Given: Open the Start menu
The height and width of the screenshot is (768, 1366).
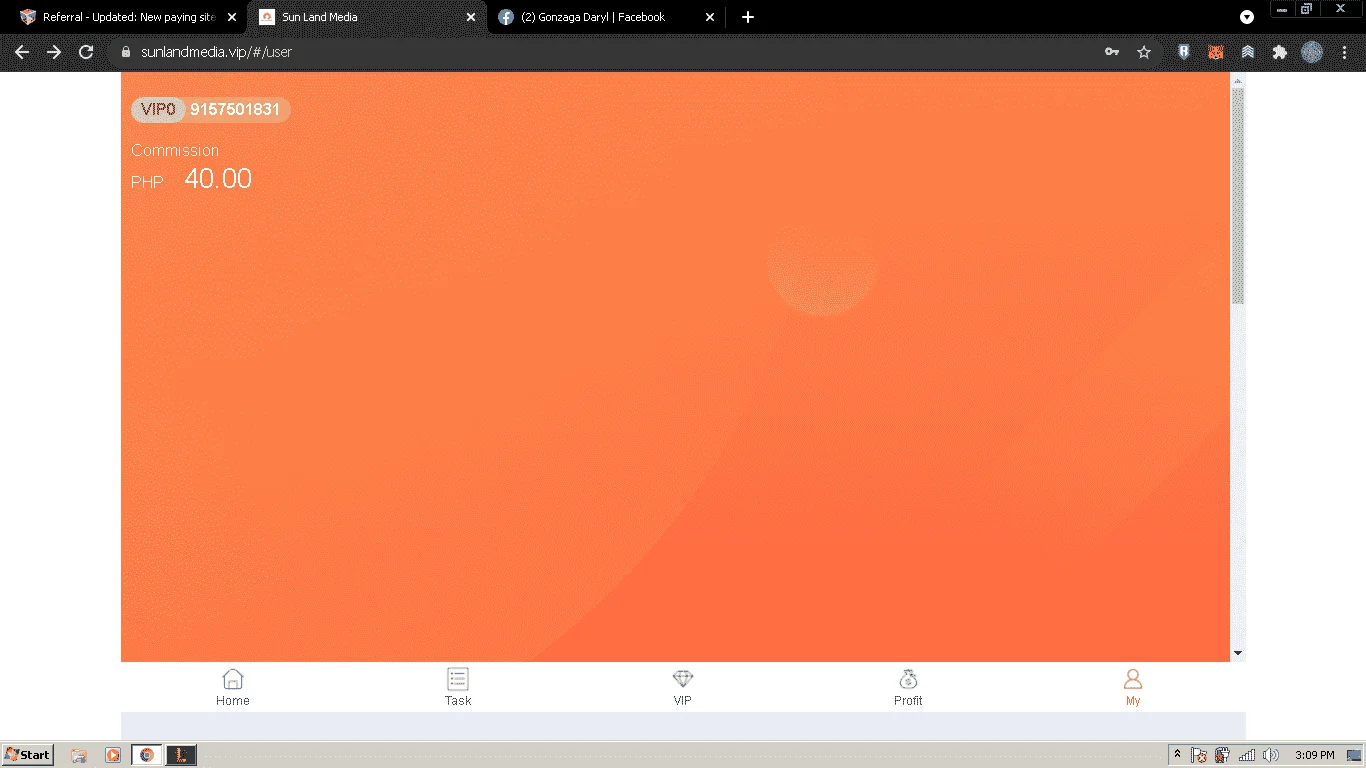Looking at the screenshot, I should [x=27, y=755].
